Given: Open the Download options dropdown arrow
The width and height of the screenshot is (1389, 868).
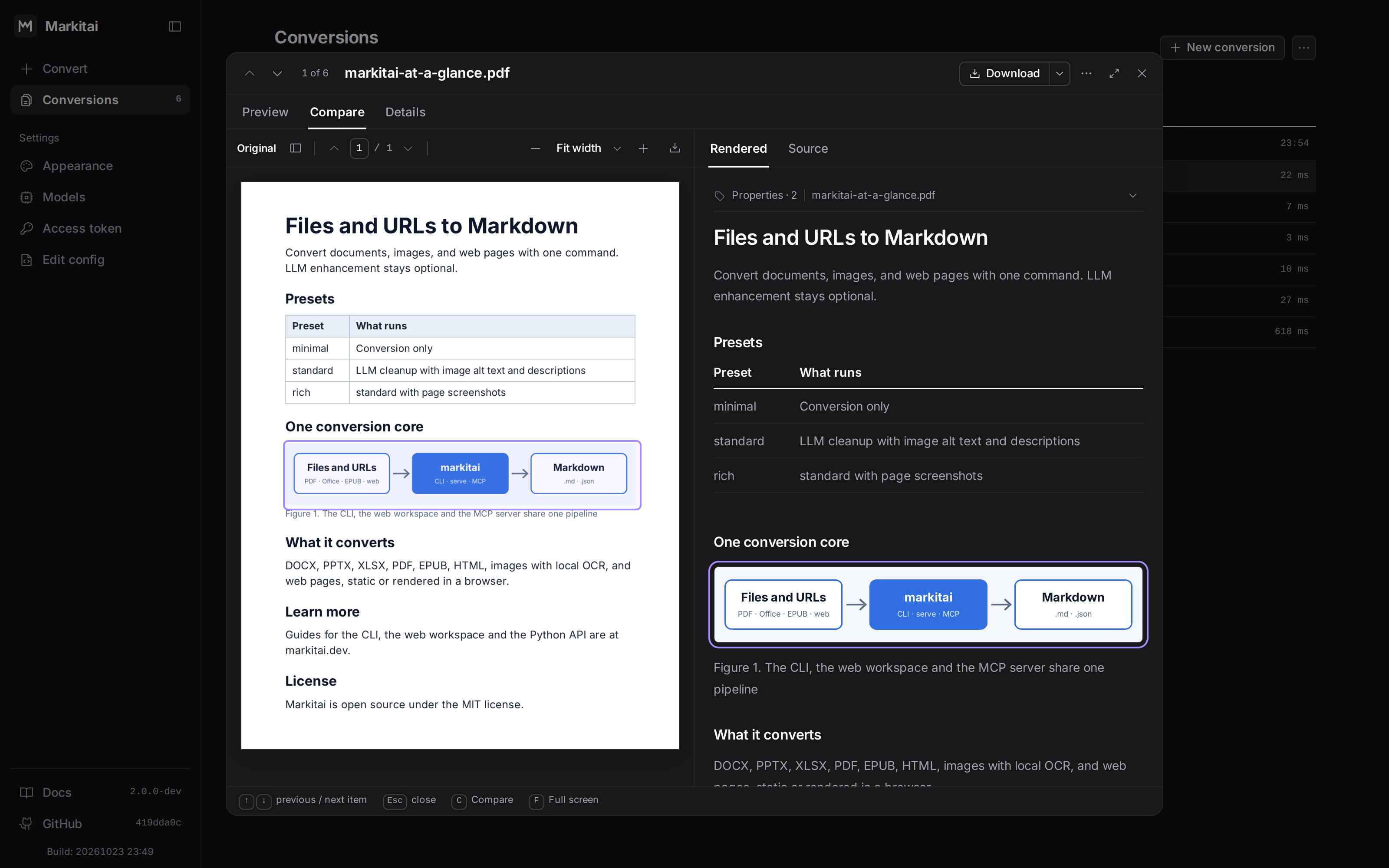Looking at the screenshot, I should [1060, 73].
